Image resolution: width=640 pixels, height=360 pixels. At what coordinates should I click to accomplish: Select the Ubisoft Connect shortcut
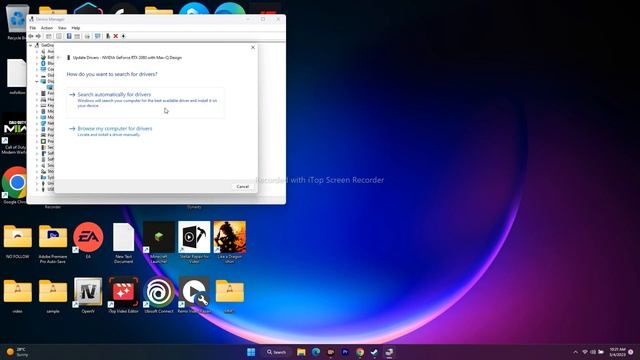tap(159, 296)
